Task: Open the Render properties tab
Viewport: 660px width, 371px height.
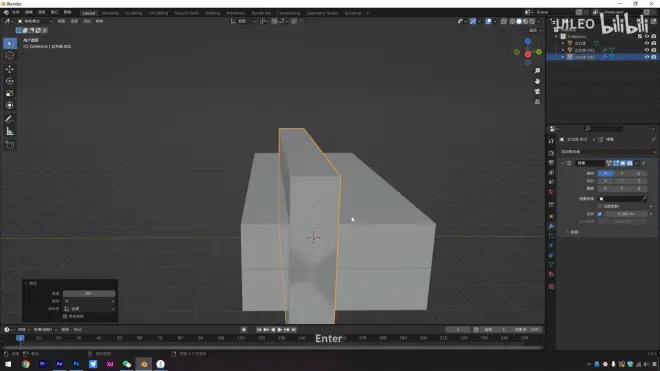Action: point(551,153)
